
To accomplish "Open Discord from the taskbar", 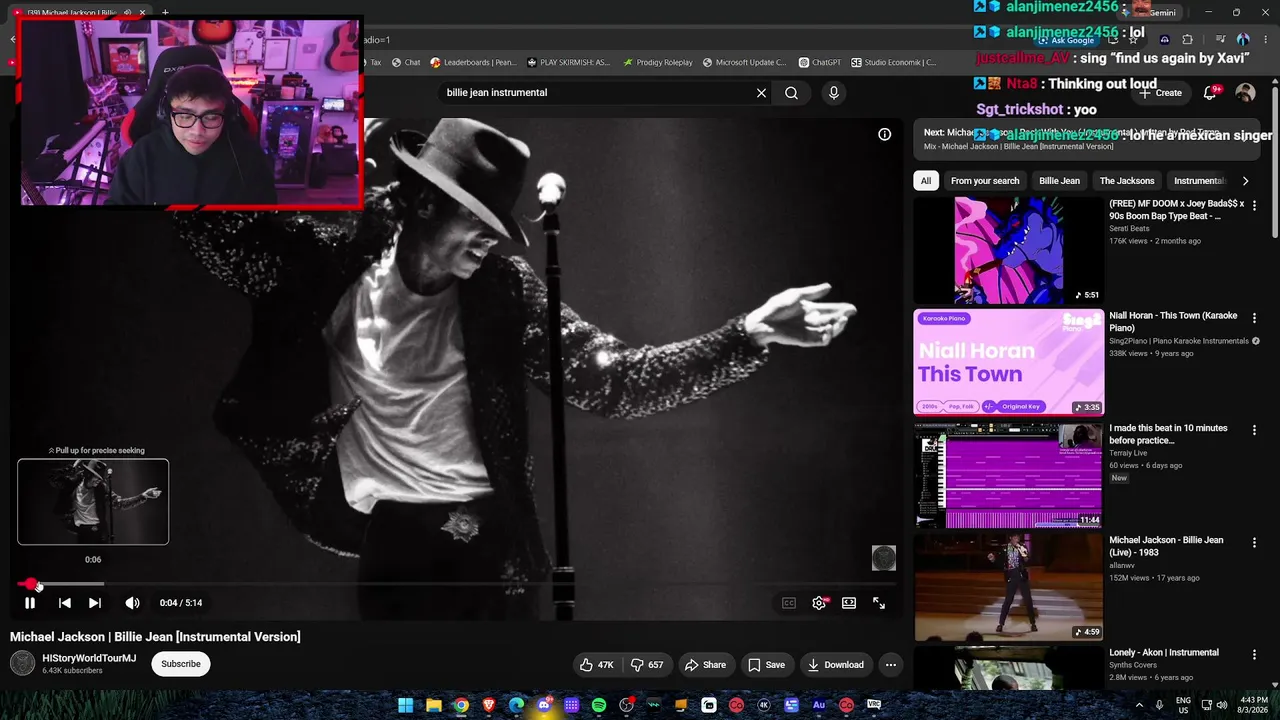I will coord(543,705).
